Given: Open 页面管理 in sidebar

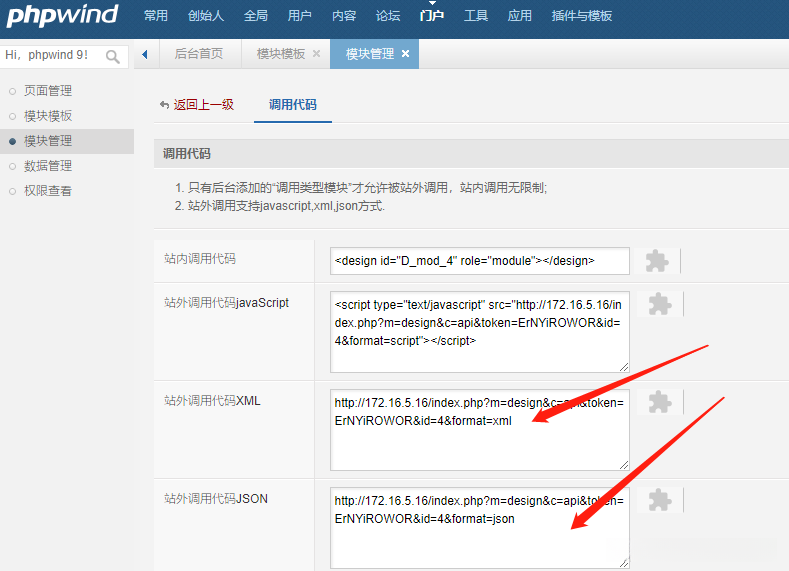Looking at the screenshot, I should [48, 91].
